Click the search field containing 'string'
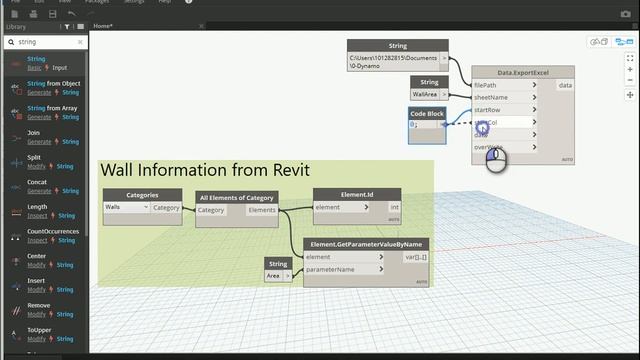This screenshot has width=640, height=360. coord(45,42)
